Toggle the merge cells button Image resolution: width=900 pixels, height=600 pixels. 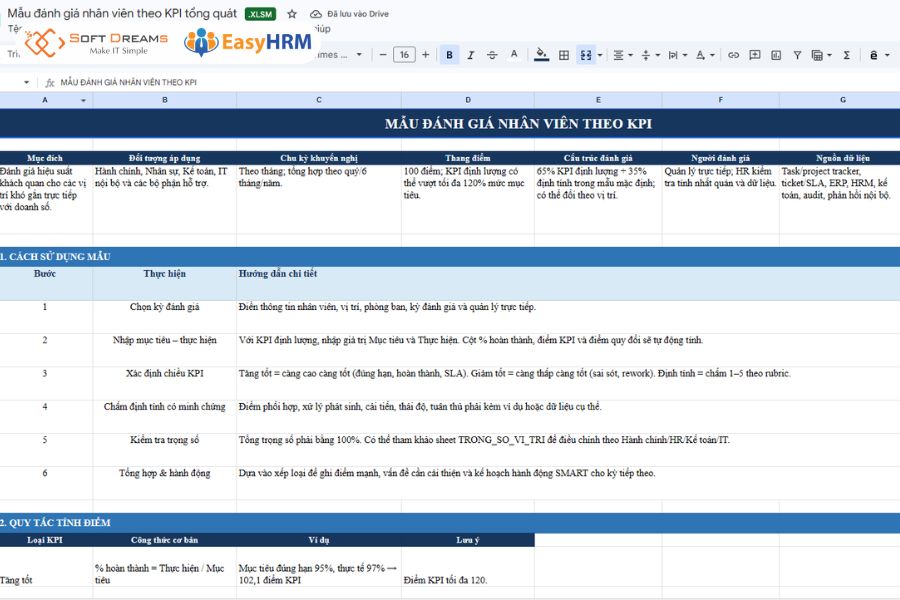(585, 55)
